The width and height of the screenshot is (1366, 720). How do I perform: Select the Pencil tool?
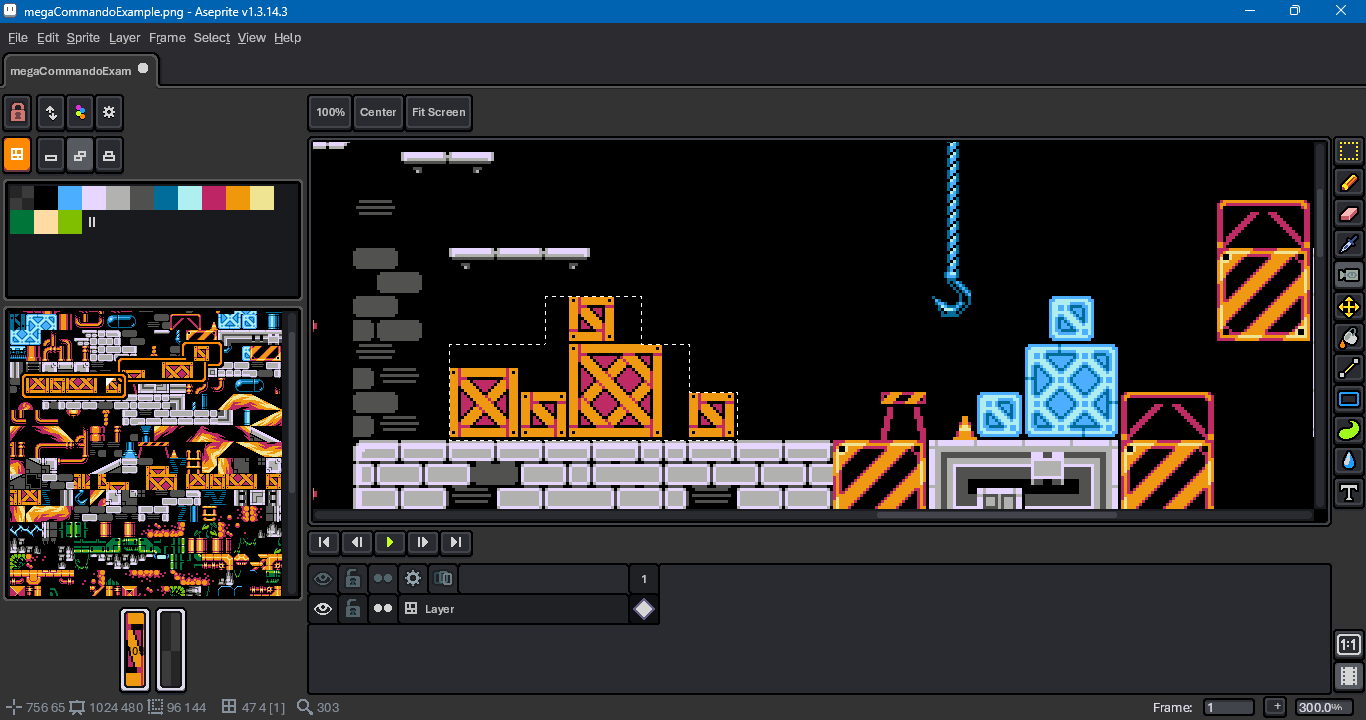point(1349,183)
